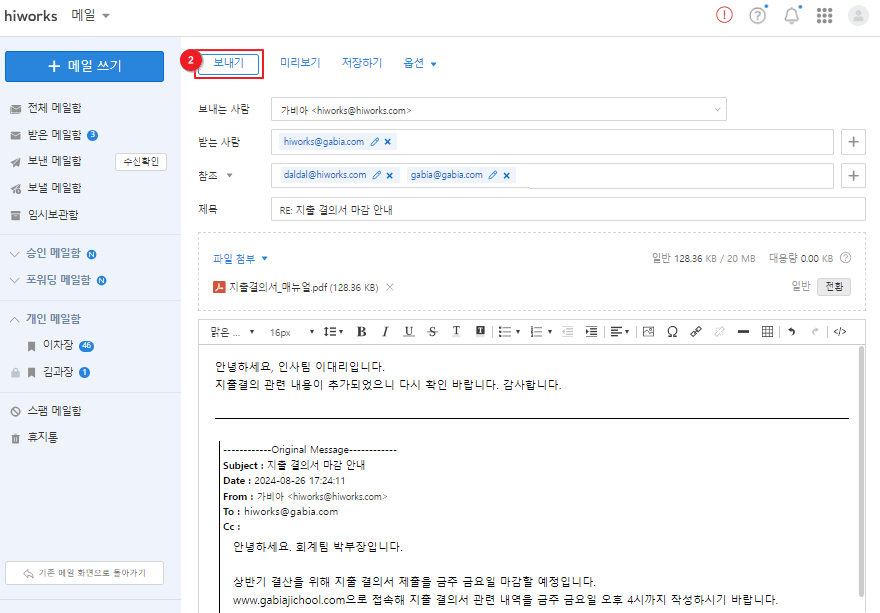Open 받은 메일함 inbox folder
880x613 pixels.
(x=53, y=135)
